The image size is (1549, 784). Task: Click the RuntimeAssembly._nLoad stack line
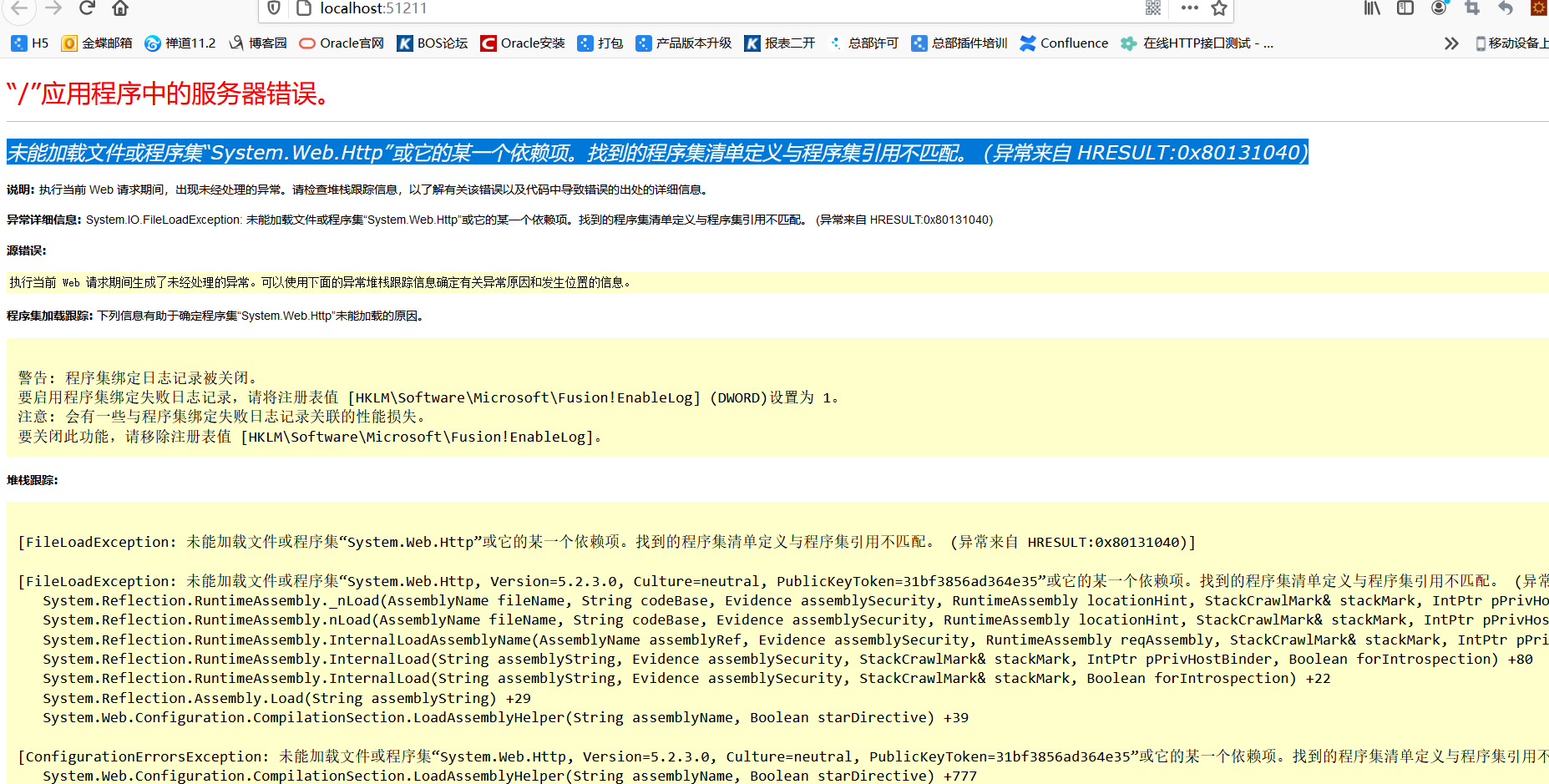[x=796, y=600]
